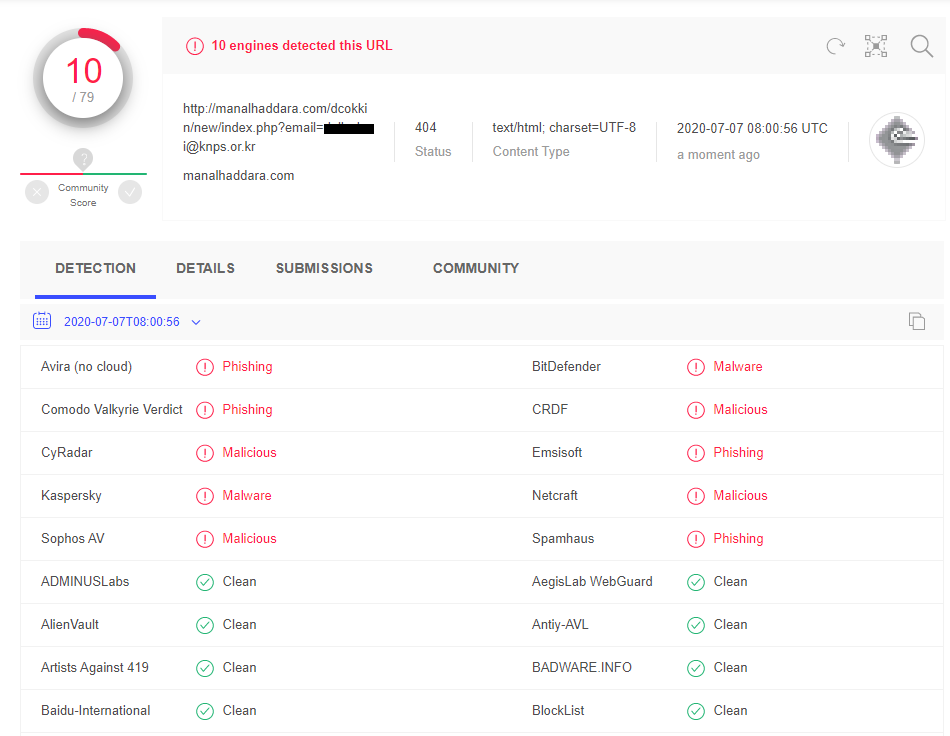
Task: Click Comodo Valkyrie Verdict warning icon
Action: [x=205, y=410]
